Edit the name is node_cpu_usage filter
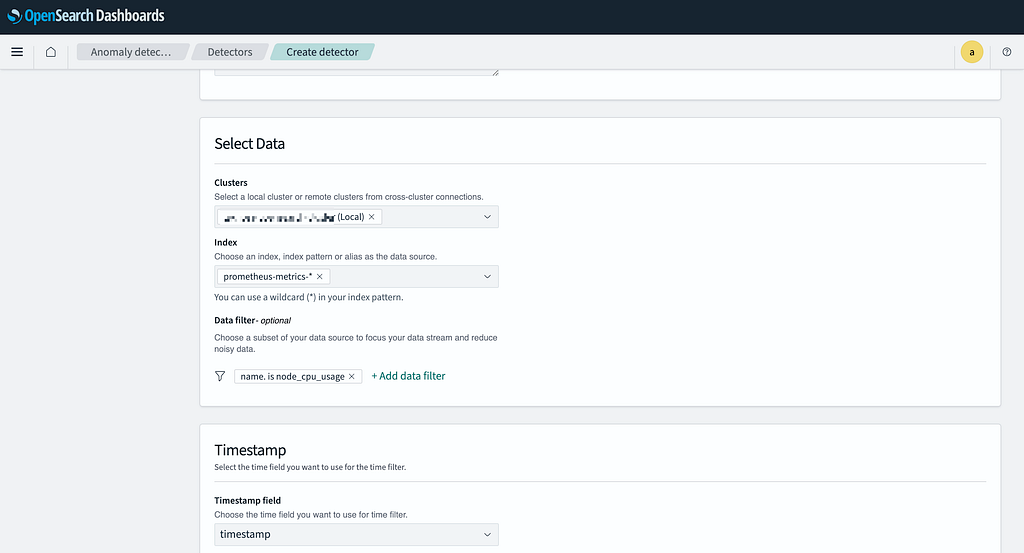This screenshot has height=553, width=1024. tap(292, 377)
